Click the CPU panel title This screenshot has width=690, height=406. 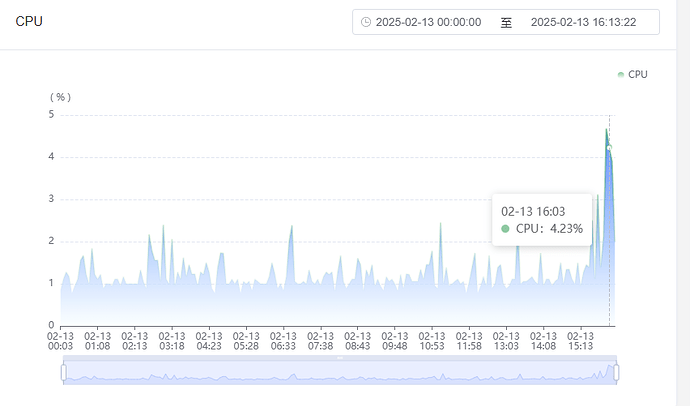click(x=29, y=21)
